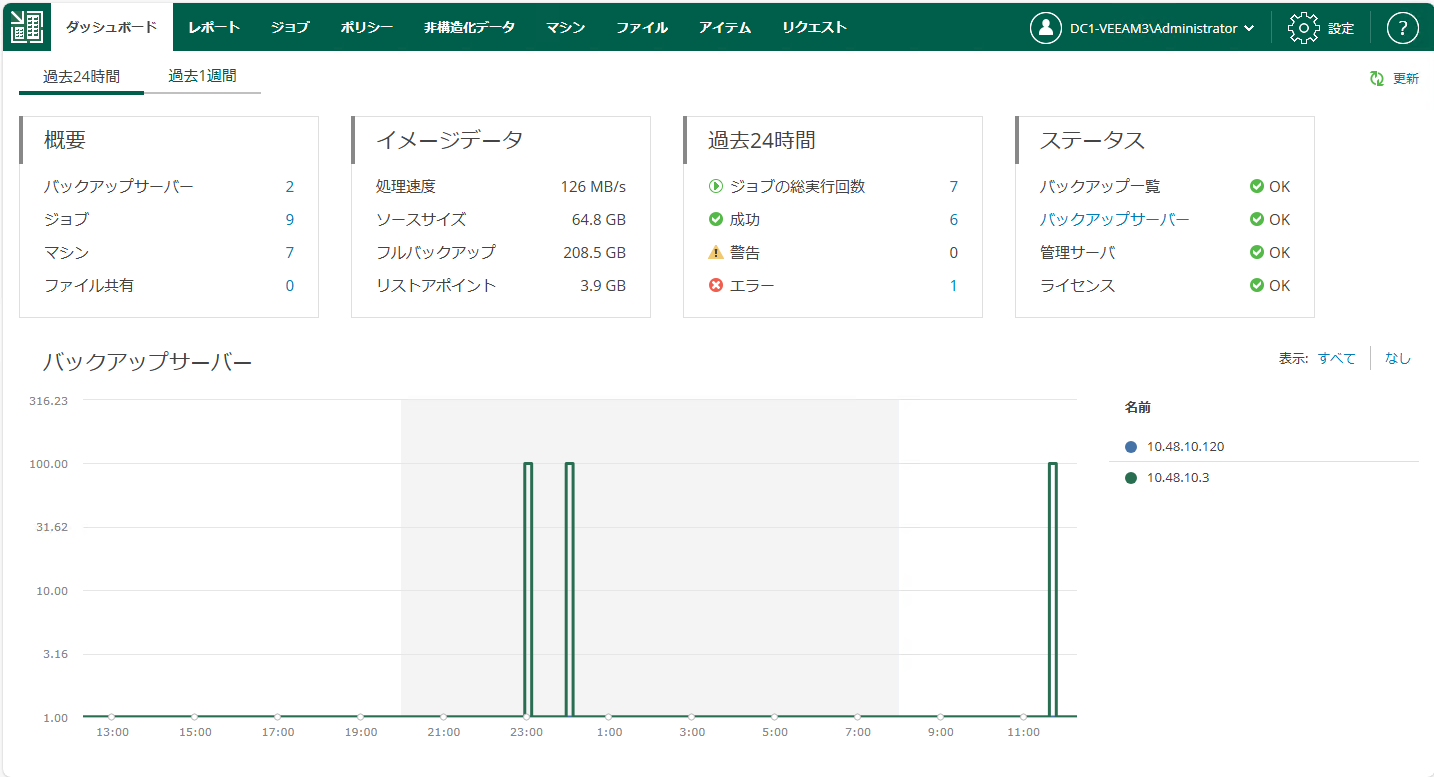
Task: Go to the ジョブ tab
Action: pyautogui.click(x=290, y=27)
